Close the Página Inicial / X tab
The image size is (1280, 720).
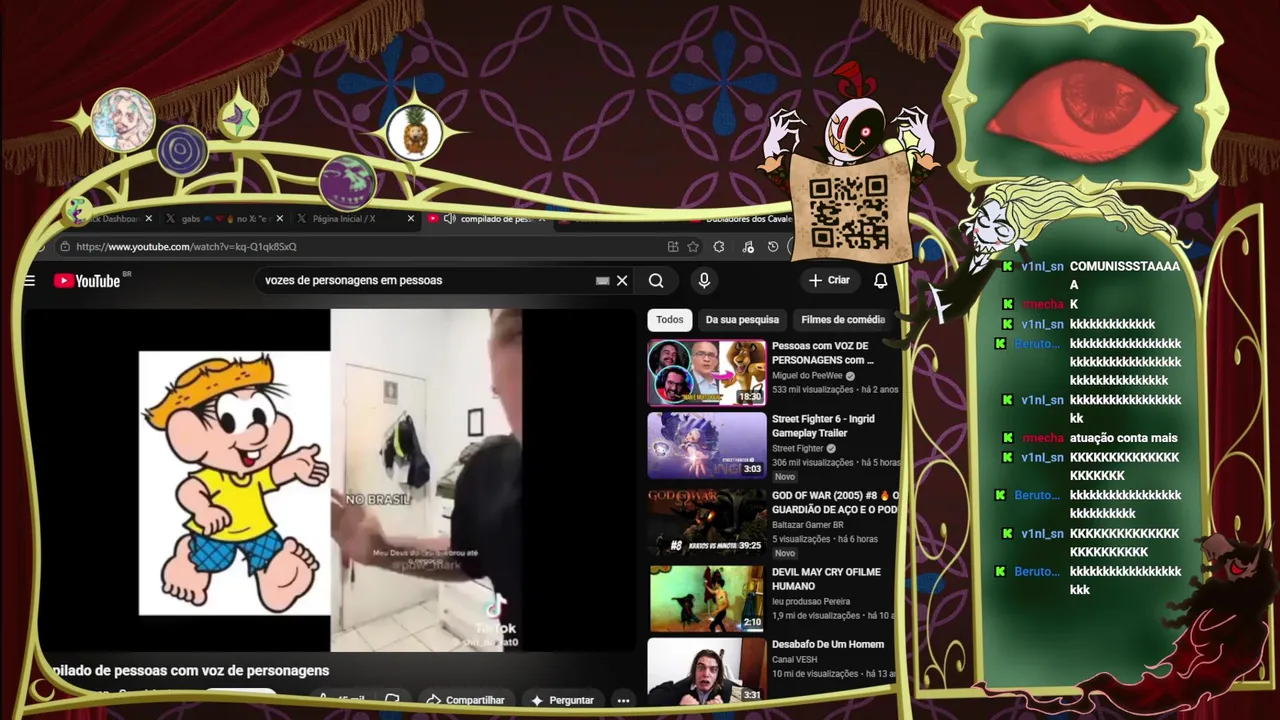[410, 219]
